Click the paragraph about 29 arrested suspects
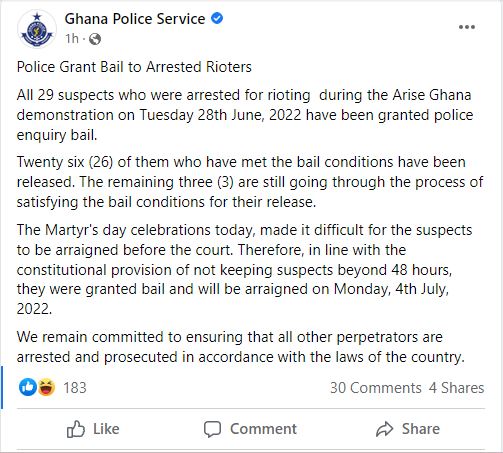 click(245, 115)
